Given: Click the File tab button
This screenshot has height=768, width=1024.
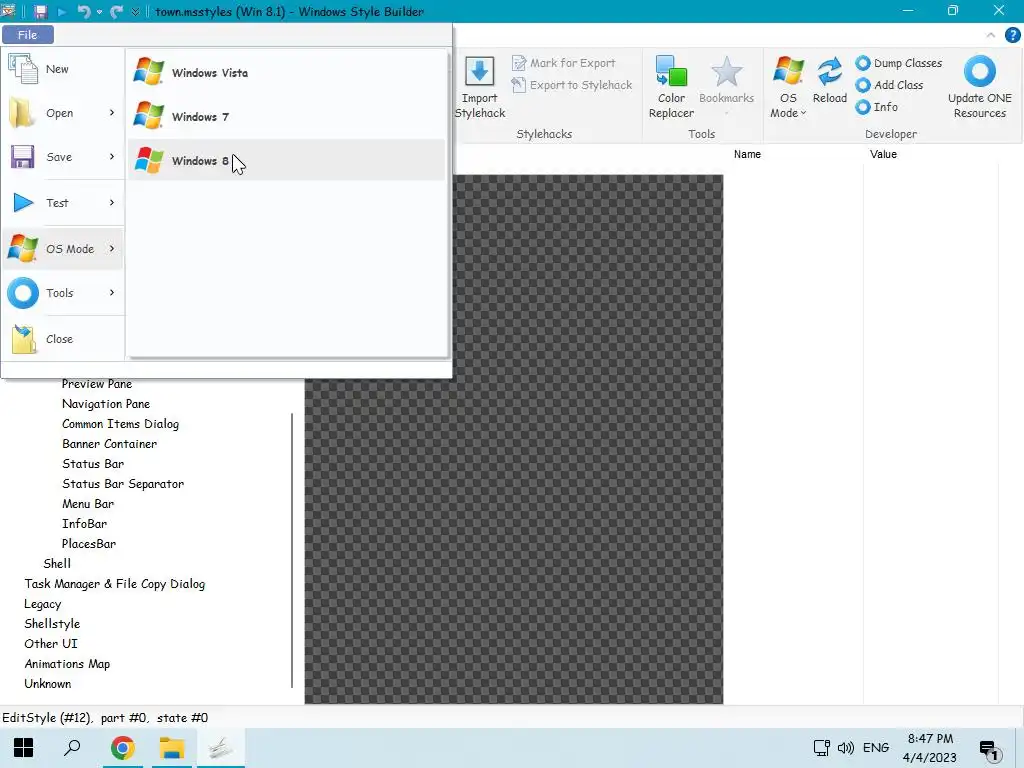Looking at the screenshot, I should [27, 35].
